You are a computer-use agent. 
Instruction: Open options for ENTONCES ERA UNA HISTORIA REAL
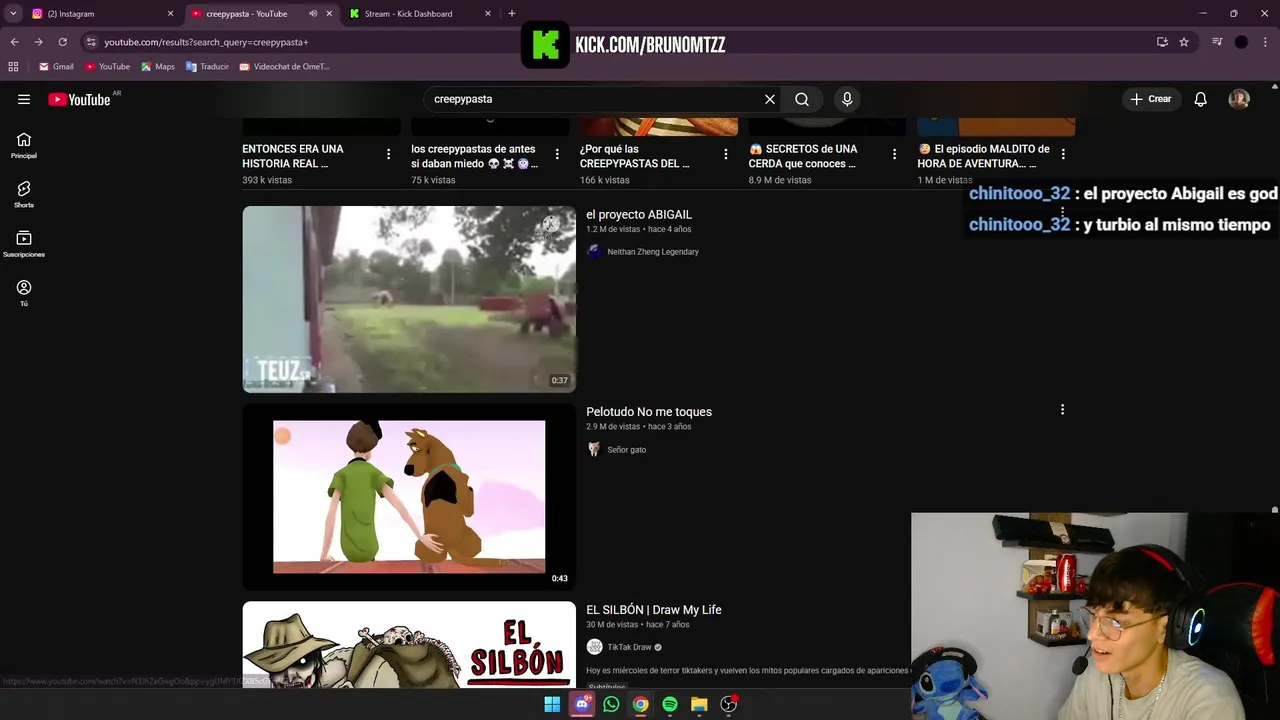[388, 154]
